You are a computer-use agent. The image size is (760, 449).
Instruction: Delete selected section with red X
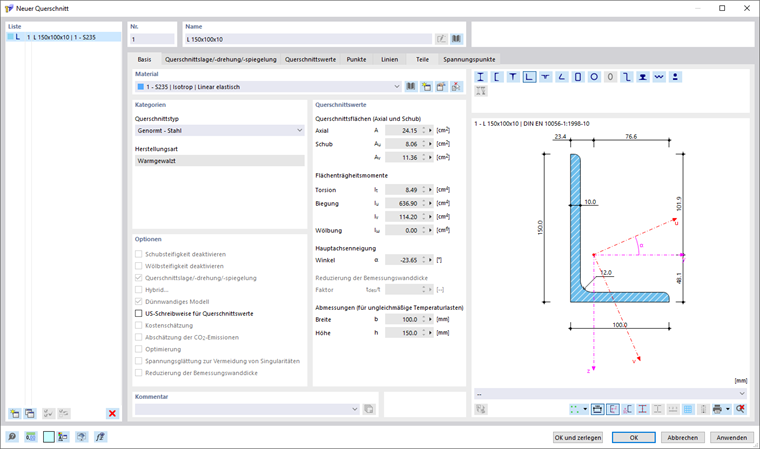coord(112,414)
